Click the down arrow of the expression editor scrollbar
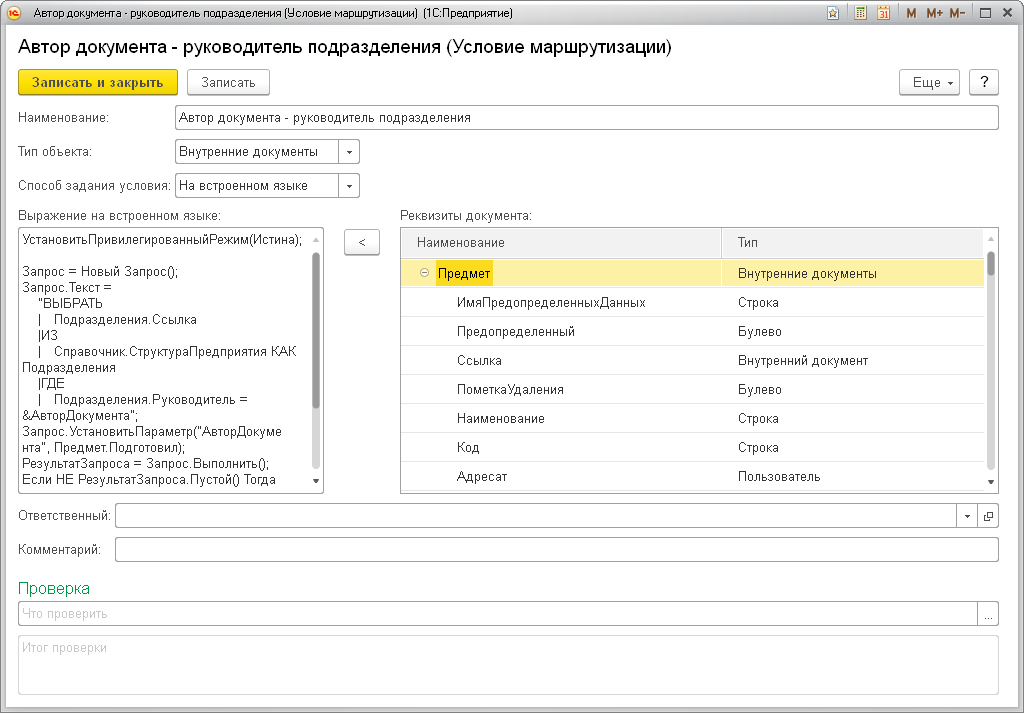Image resolution: width=1024 pixels, height=713 pixels. [316, 481]
